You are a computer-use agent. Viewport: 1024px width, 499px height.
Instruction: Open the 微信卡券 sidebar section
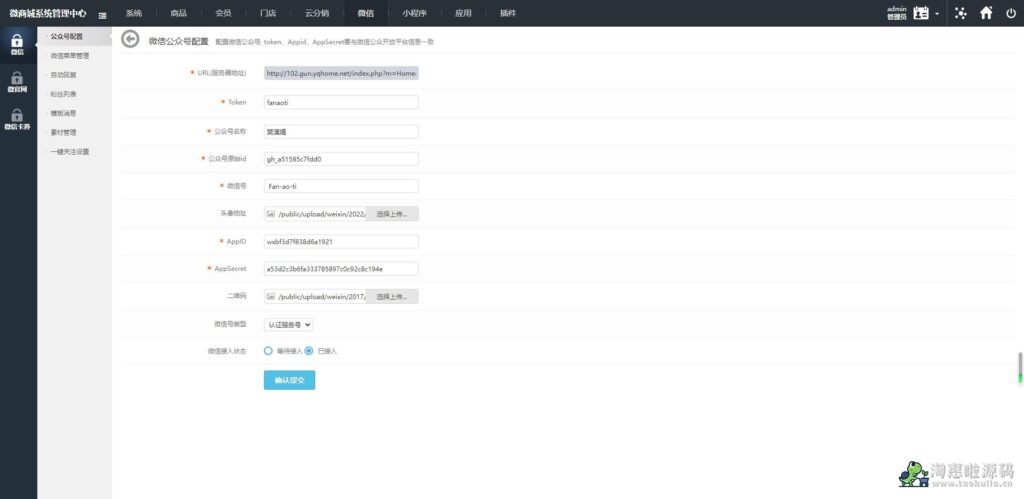pyautogui.click(x=18, y=120)
